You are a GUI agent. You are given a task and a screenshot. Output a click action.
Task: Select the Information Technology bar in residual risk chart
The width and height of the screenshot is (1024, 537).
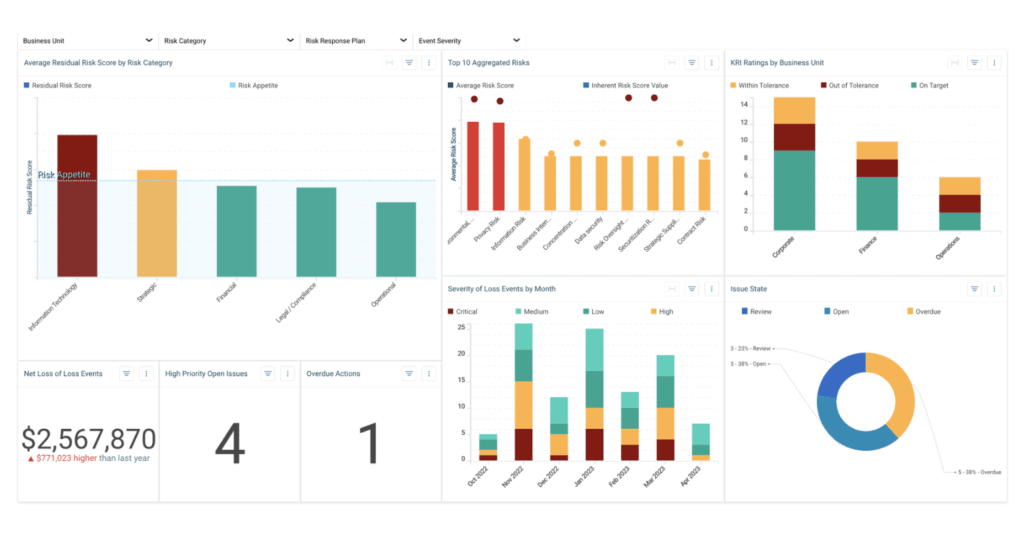coord(77,206)
